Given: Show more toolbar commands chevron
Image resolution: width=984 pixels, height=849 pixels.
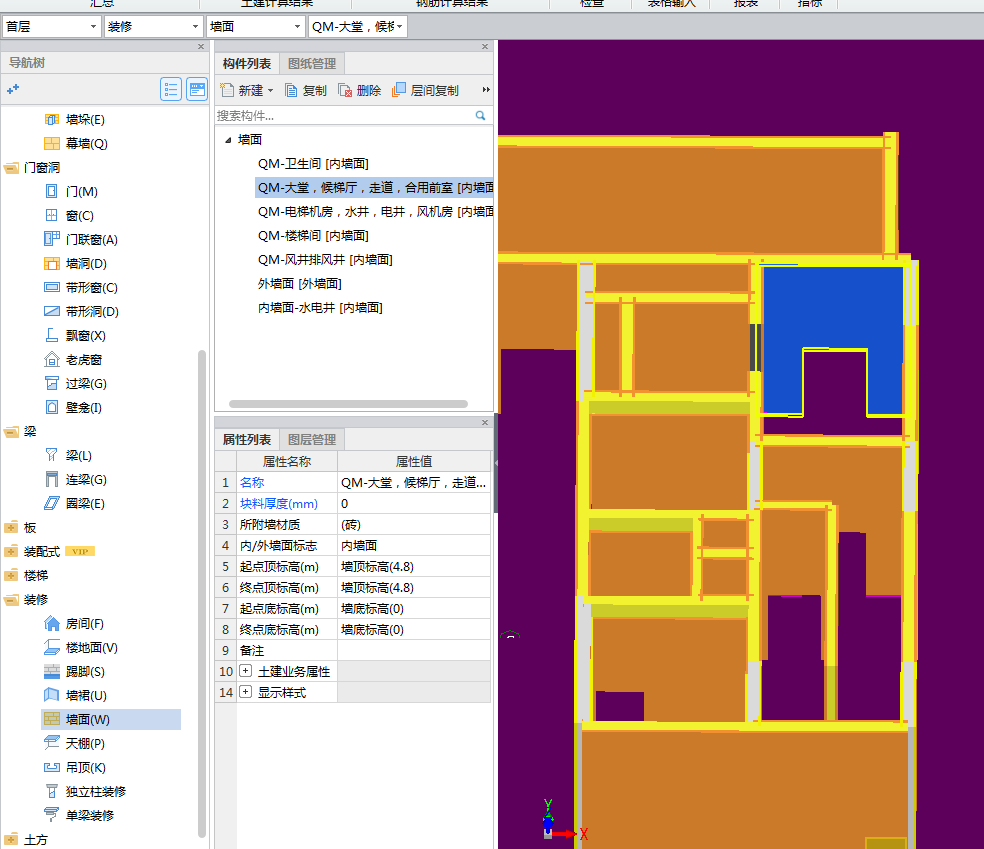Looking at the screenshot, I should (x=486, y=90).
